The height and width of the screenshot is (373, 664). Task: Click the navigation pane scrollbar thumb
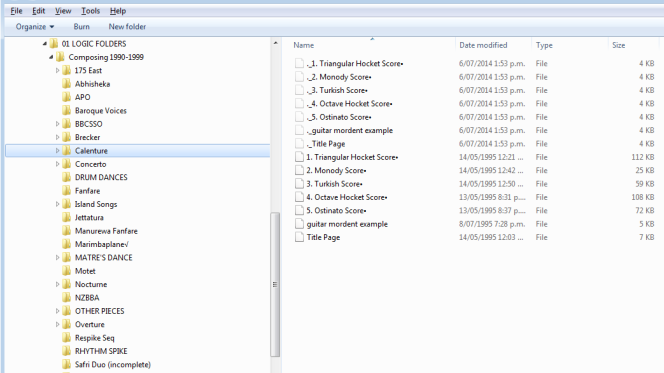275,285
